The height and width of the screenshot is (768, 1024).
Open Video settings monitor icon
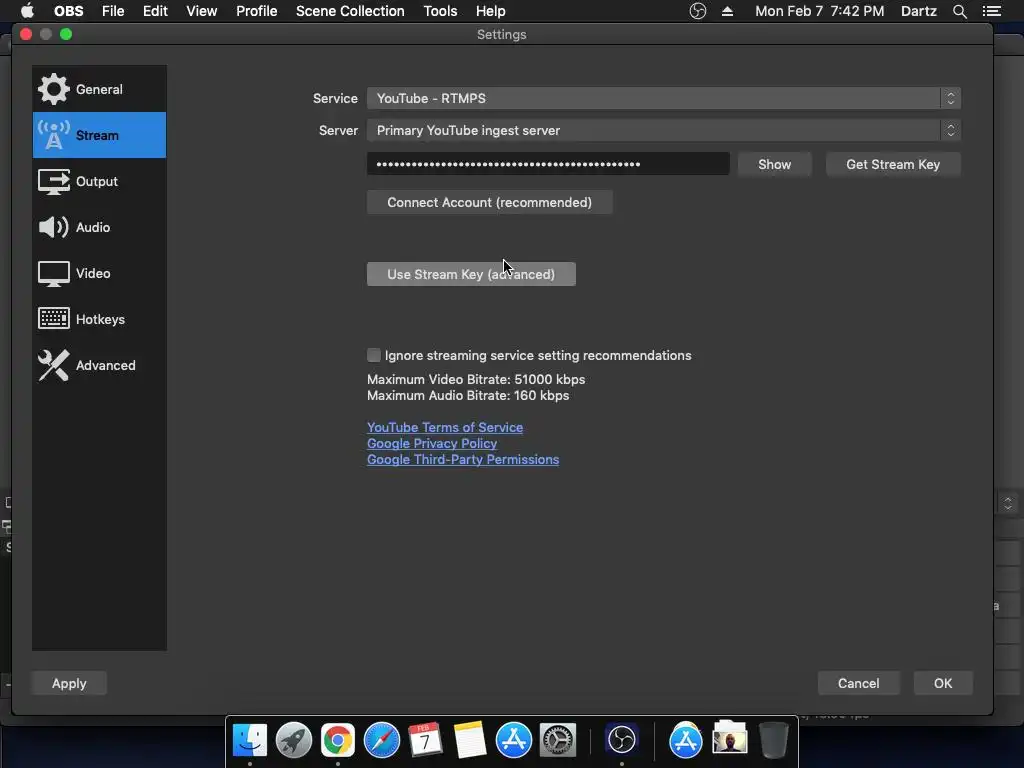tap(54, 274)
